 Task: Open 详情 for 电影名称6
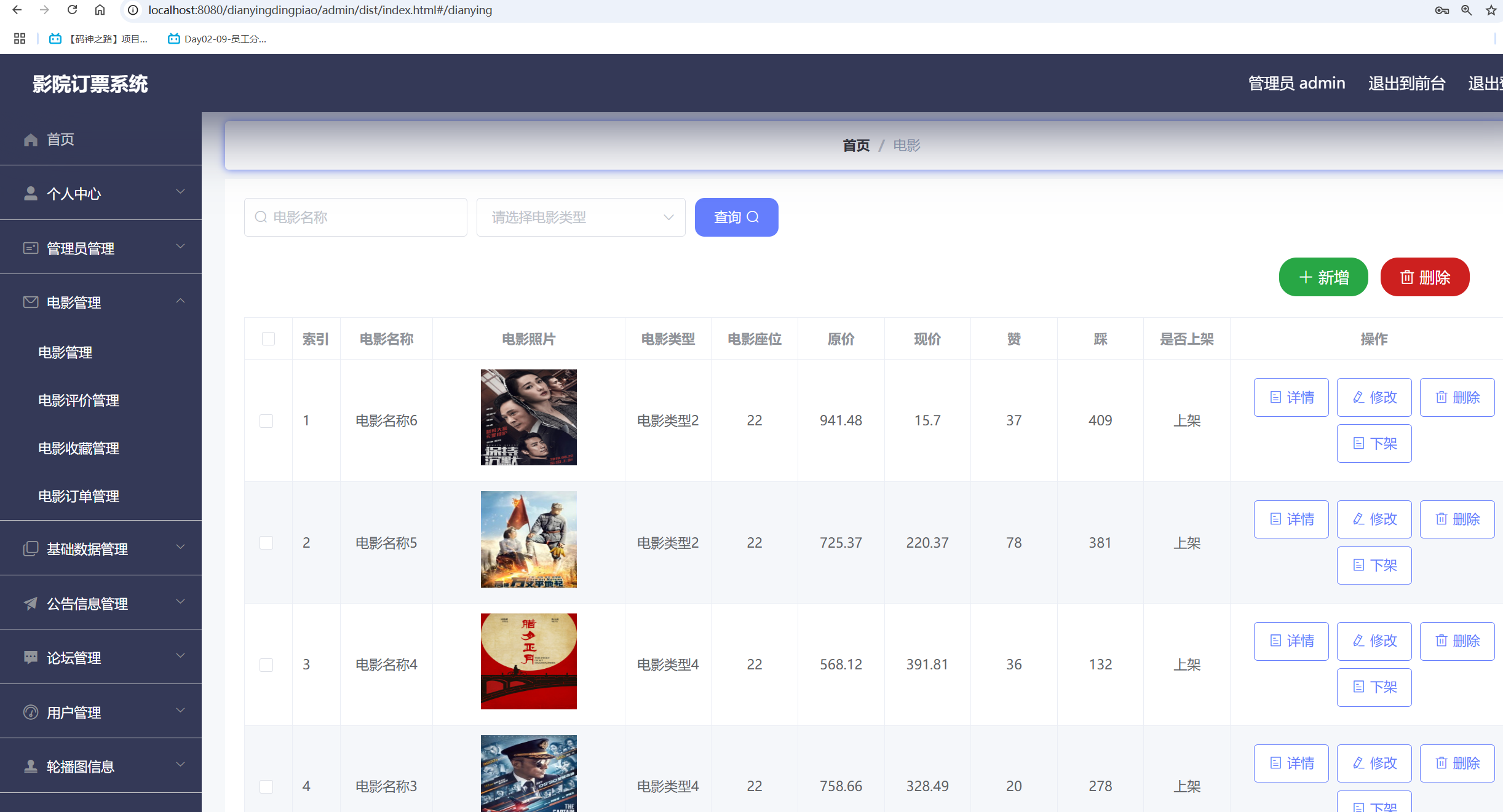pyautogui.click(x=1291, y=398)
